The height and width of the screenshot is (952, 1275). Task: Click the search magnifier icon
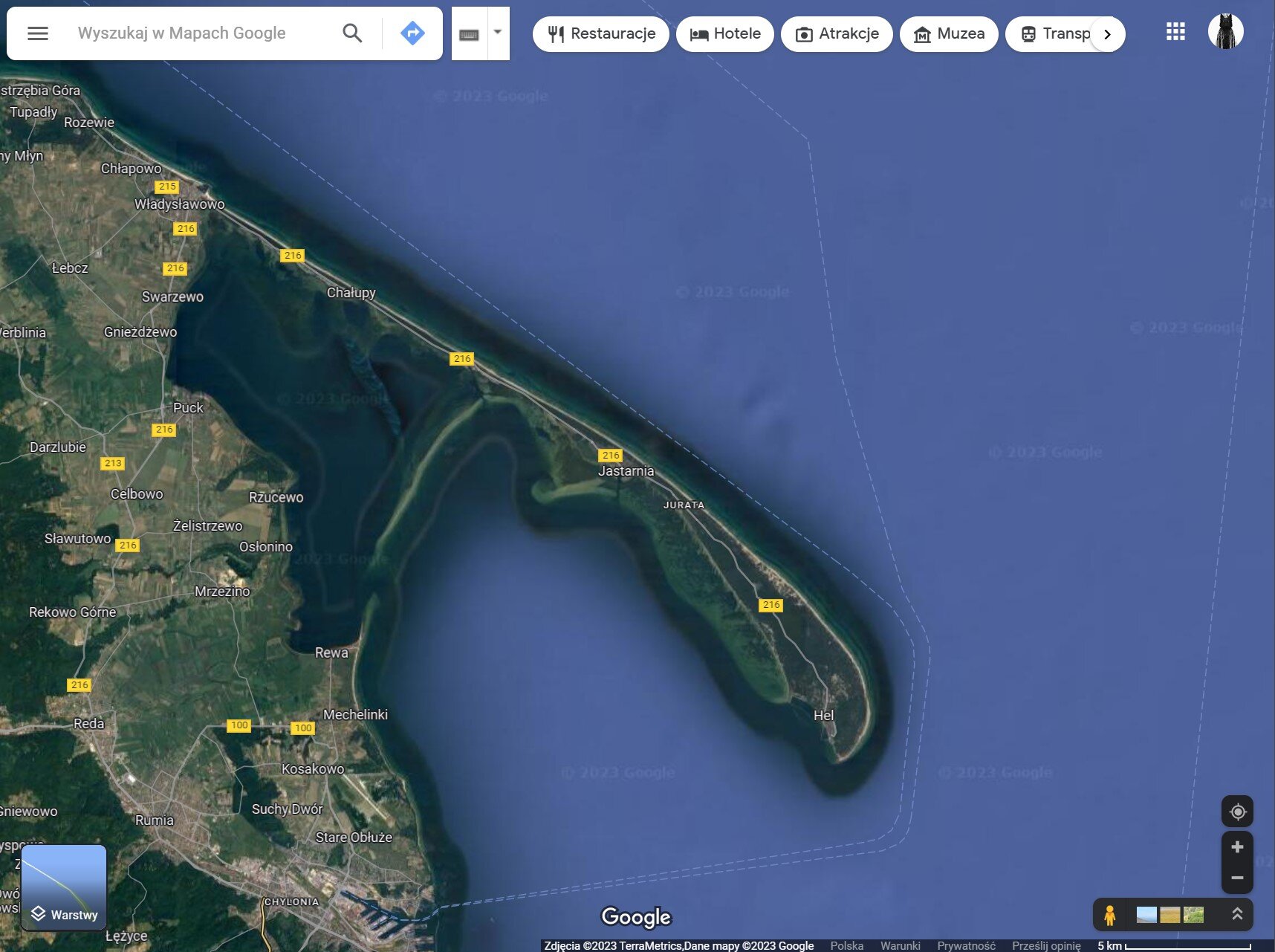tap(352, 33)
